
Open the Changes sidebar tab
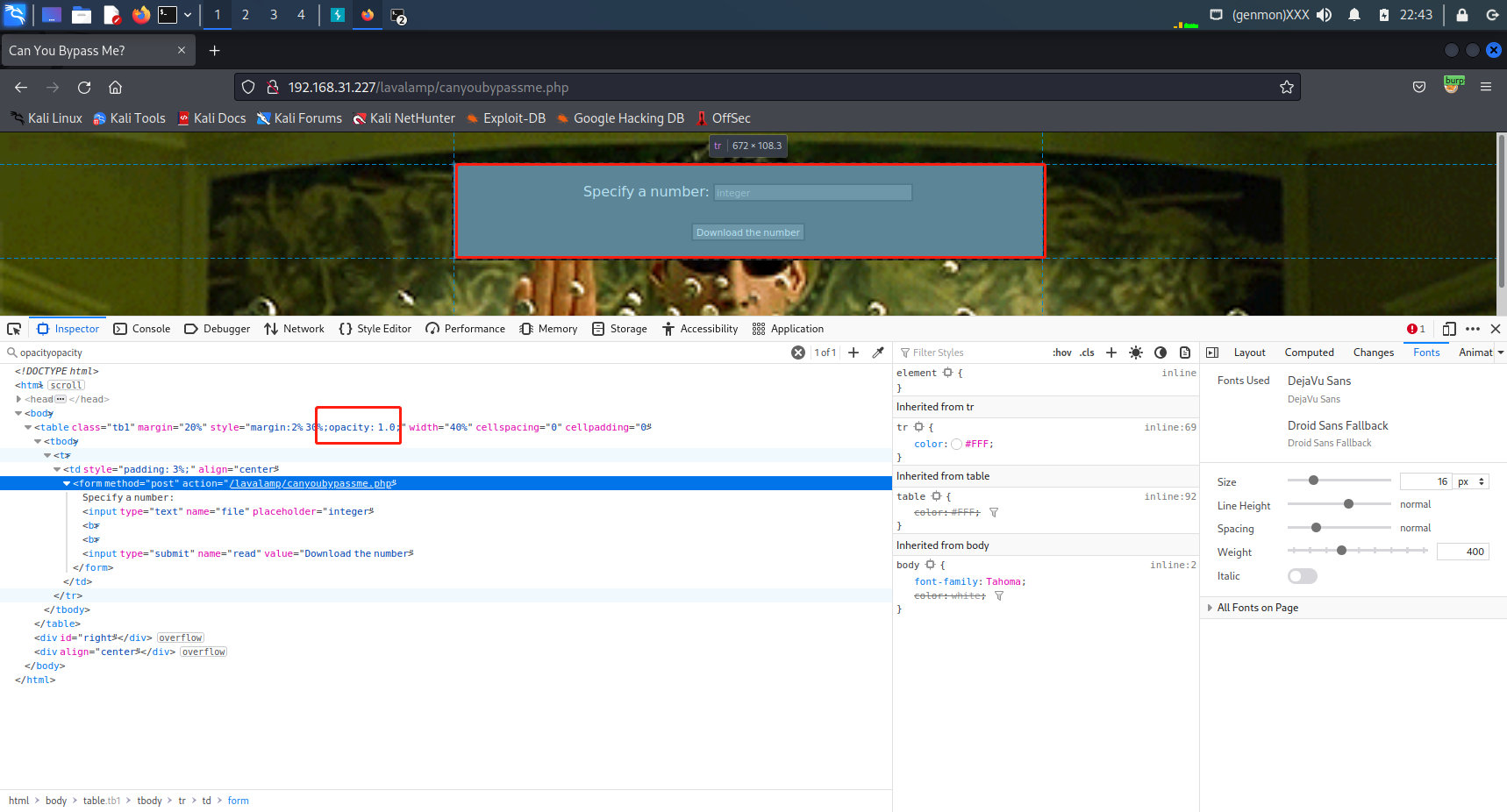1373,353
